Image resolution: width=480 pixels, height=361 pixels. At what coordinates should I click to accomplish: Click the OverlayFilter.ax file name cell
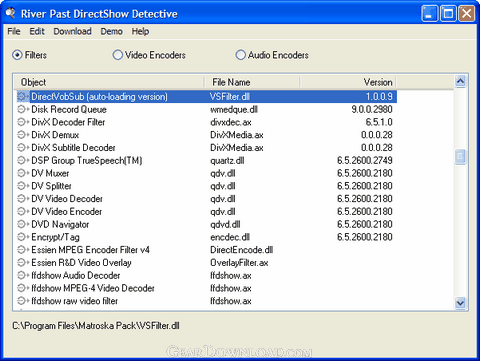(239, 263)
